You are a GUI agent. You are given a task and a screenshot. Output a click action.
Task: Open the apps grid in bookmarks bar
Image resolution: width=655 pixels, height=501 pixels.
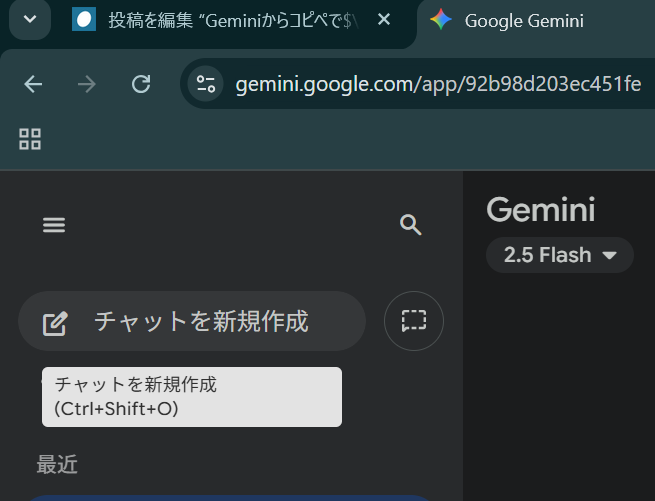[30, 139]
